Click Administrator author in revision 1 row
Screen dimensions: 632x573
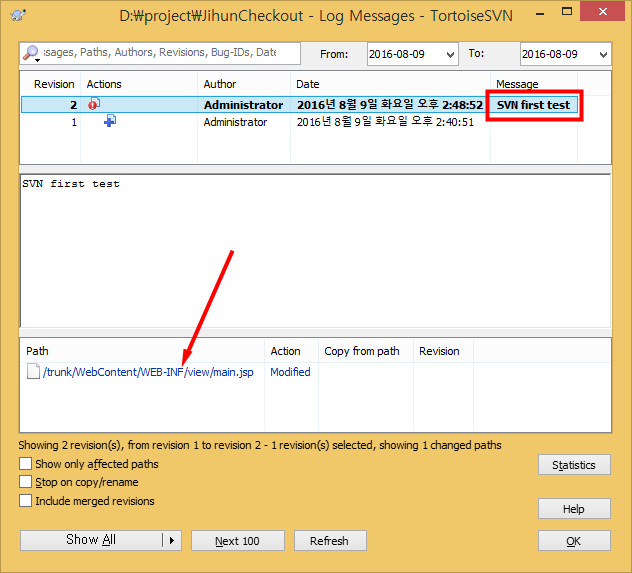click(x=235, y=122)
